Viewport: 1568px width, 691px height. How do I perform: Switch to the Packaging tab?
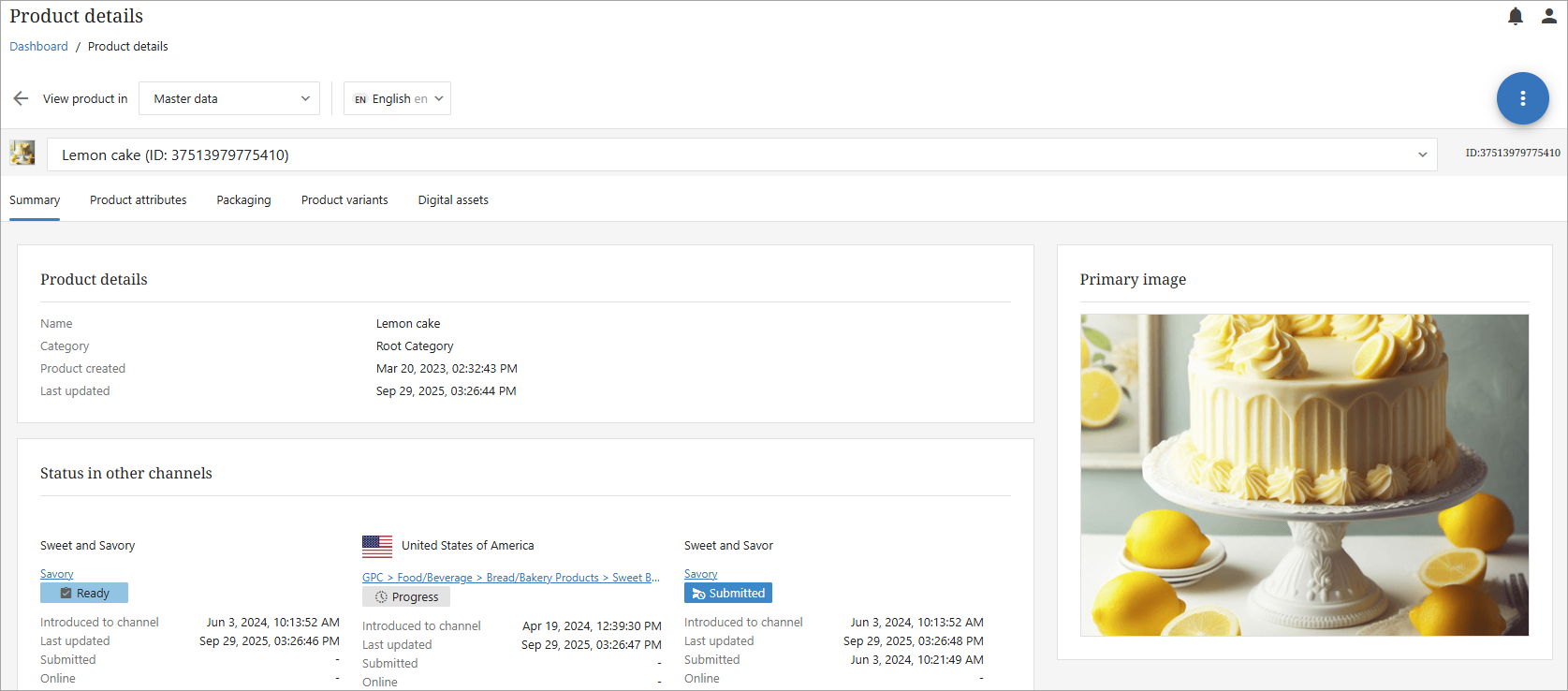tap(243, 199)
